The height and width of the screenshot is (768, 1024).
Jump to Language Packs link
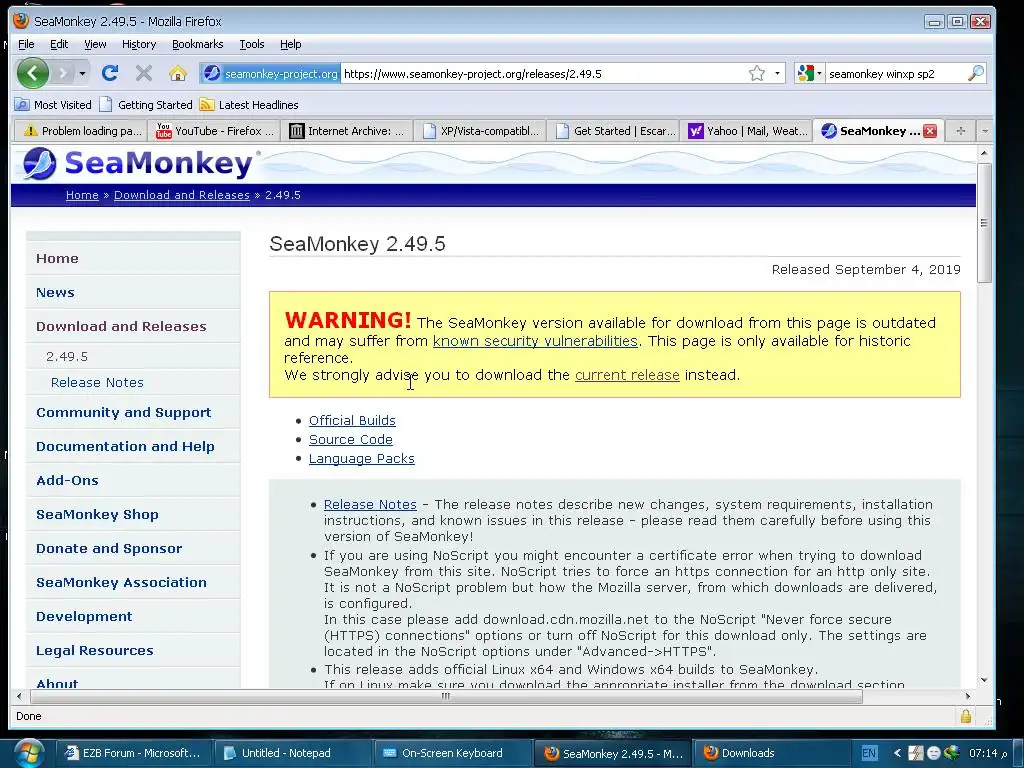pyautogui.click(x=362, y=458)
